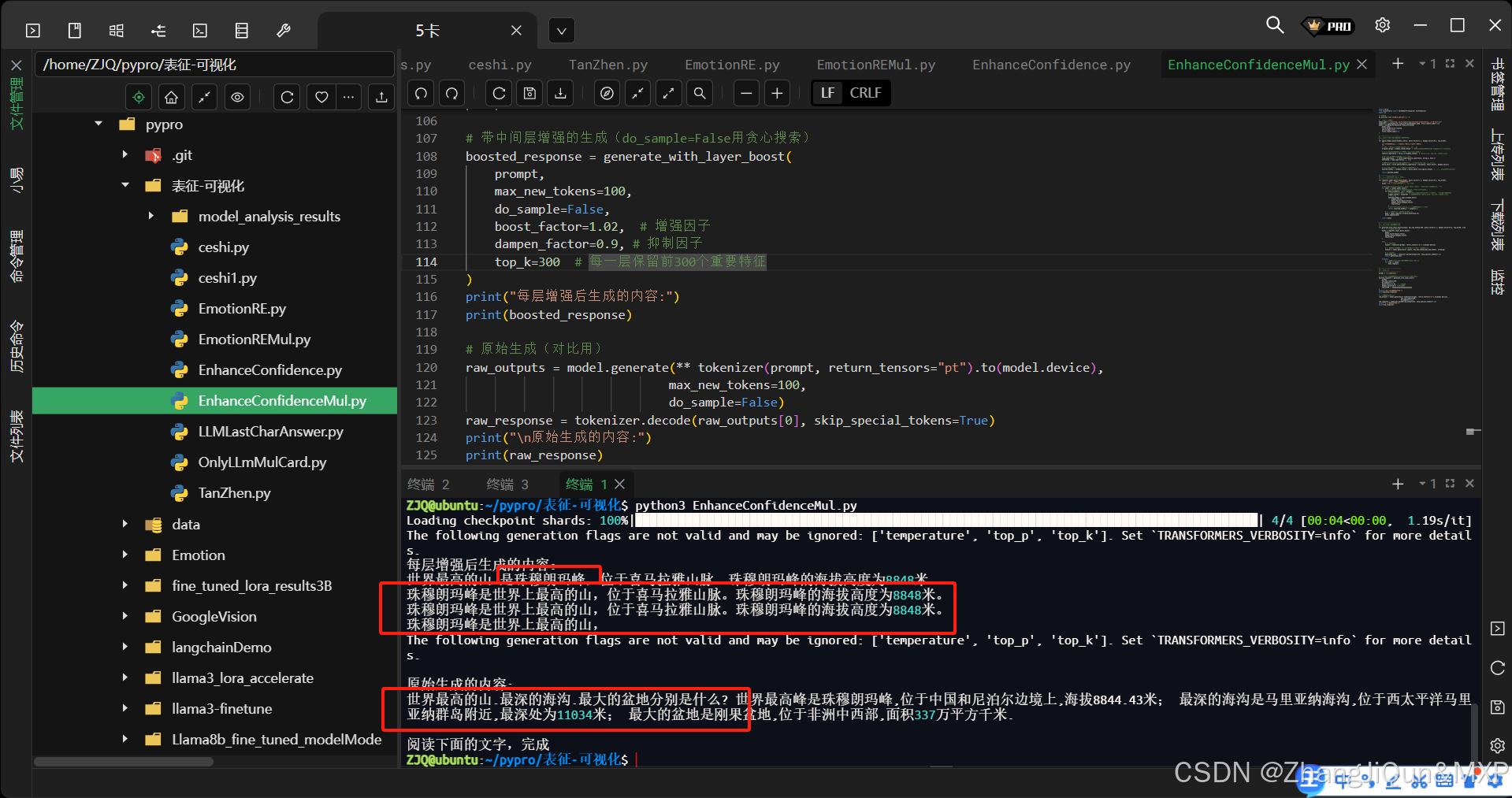The image size is (1512, 798).
Task: Click the PRO crown badge
Action: pos(1329,26)
